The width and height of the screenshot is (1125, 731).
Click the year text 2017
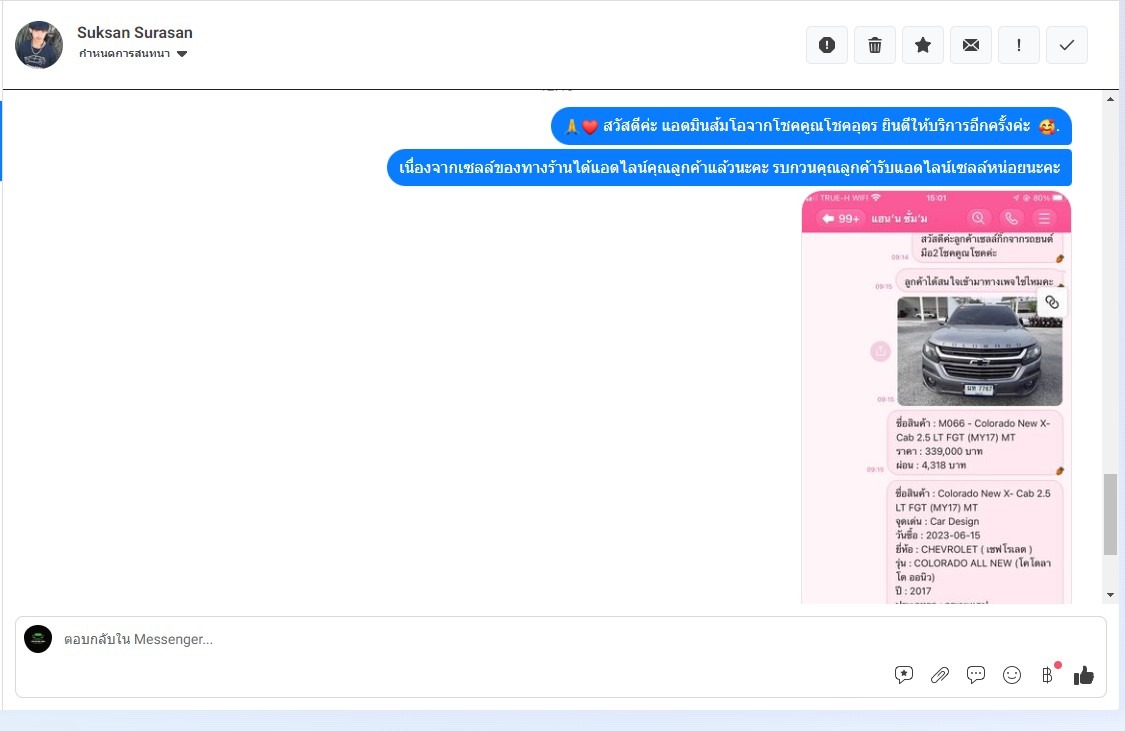click(x=921, y=591)
